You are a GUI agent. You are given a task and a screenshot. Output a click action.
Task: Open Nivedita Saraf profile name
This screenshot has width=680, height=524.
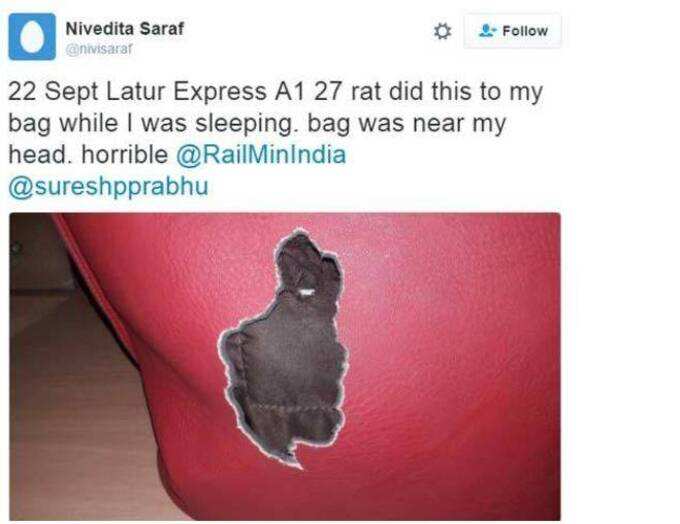(124, 29)
